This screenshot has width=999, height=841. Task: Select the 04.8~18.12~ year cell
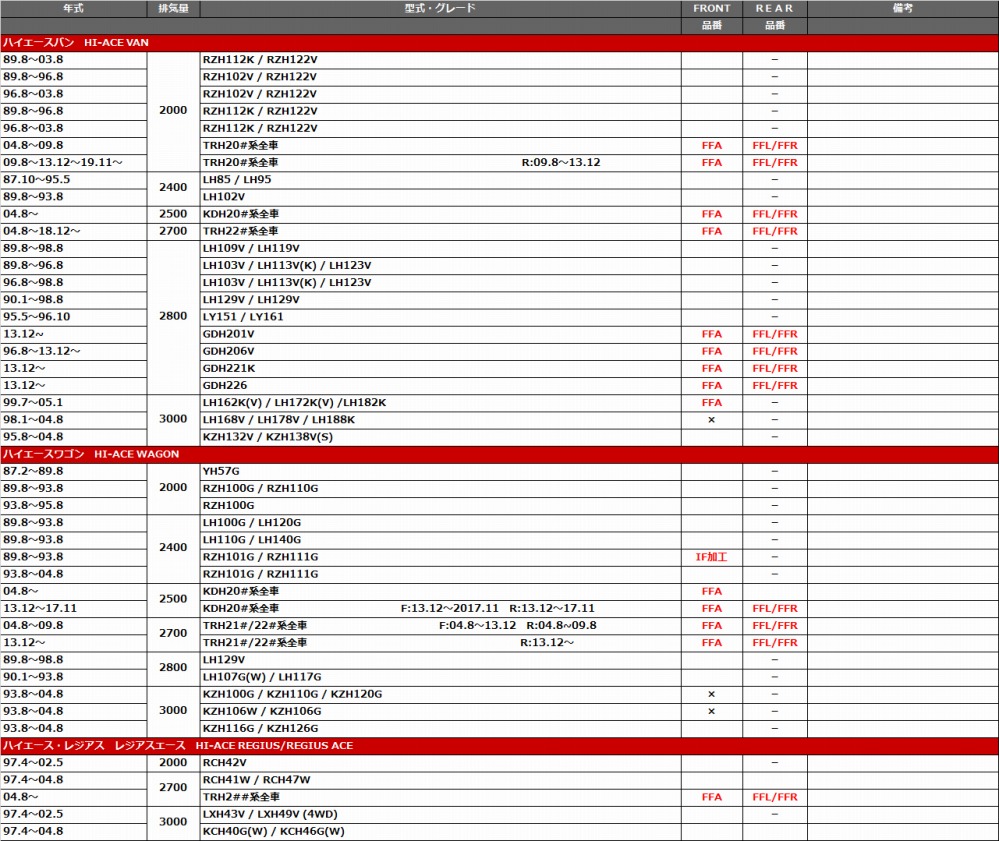[x=74, y=231]
